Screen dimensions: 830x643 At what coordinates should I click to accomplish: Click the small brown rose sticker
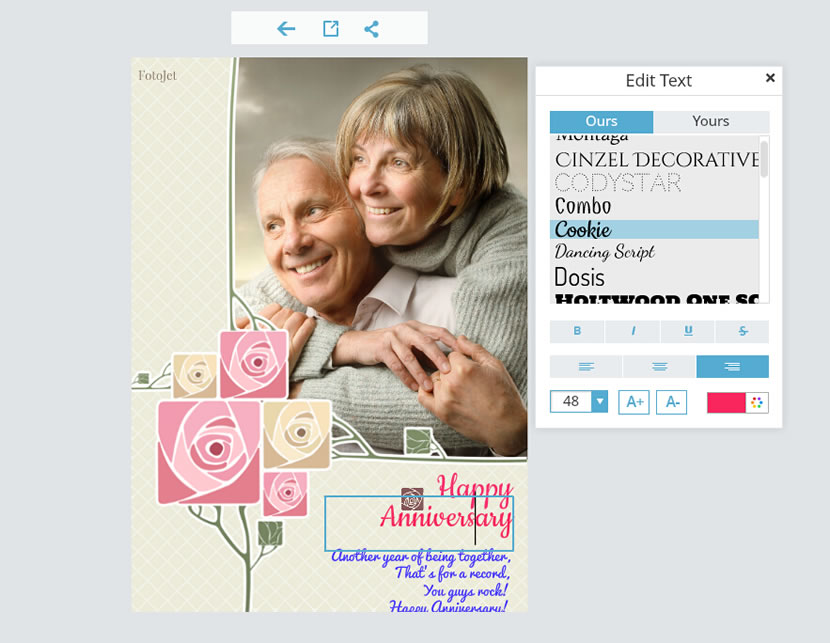click(412, 499)
